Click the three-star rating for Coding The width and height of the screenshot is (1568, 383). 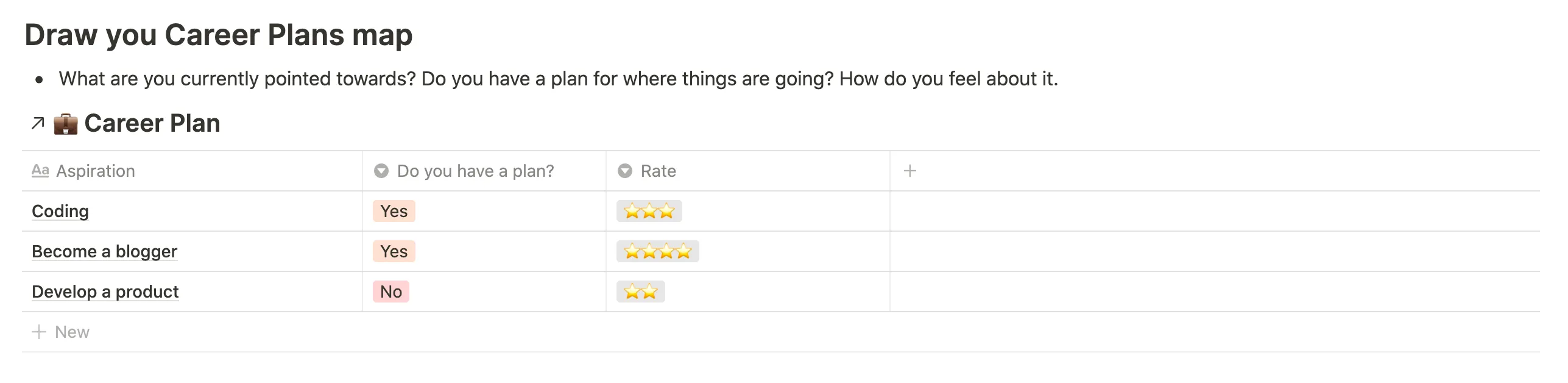[648, 211]
